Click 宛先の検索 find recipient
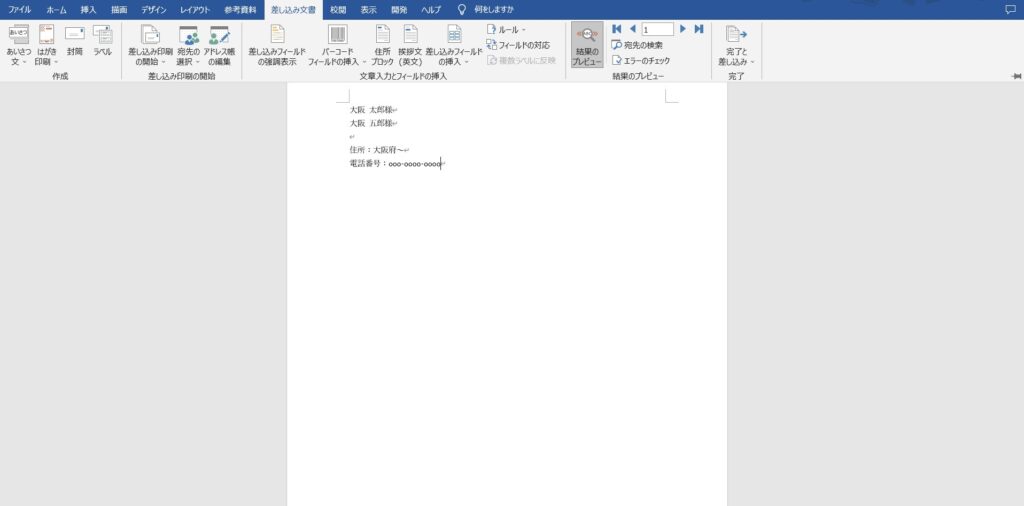1024x506 pixels. (637, 45)
